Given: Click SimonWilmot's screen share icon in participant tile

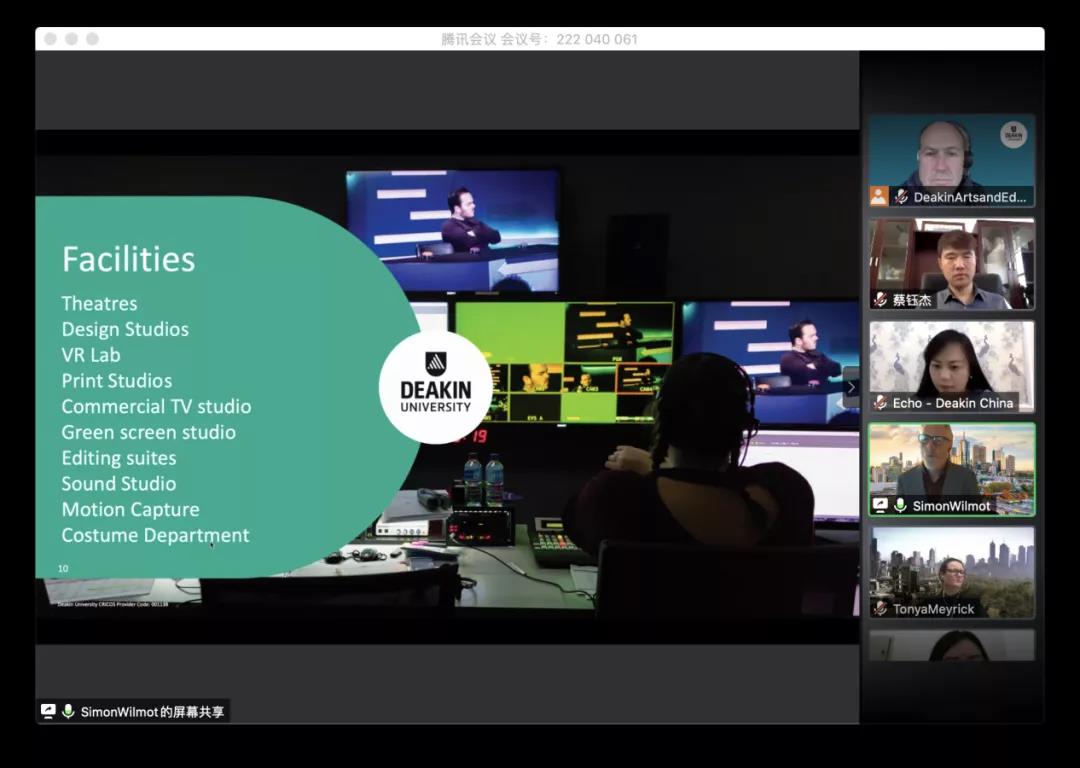Looking at the screenshot, I should coord(880,506).
